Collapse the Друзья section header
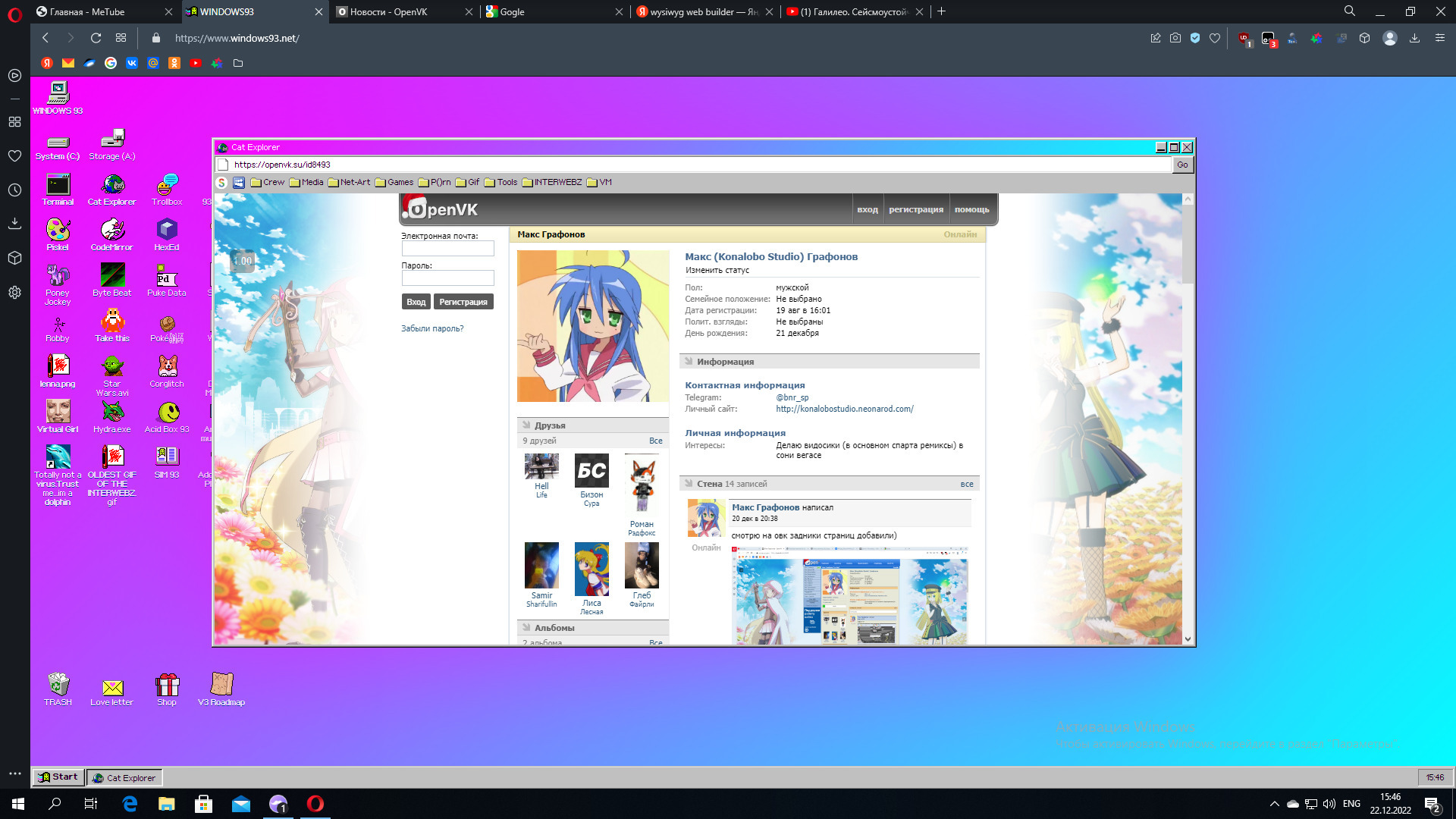Viewport: 1456px width, 819px height. point(550,425)
